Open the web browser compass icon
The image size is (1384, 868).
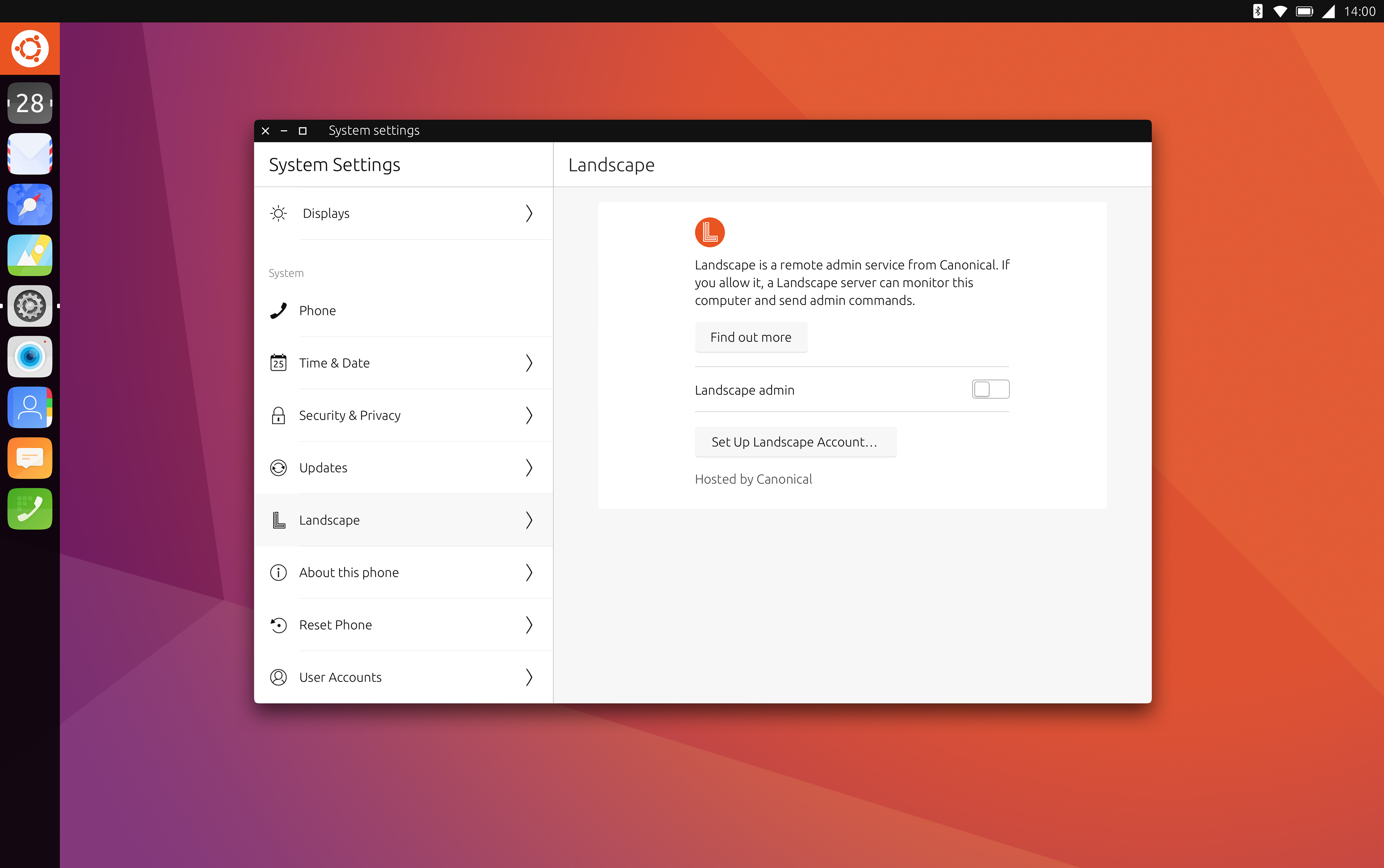(30, 204)
